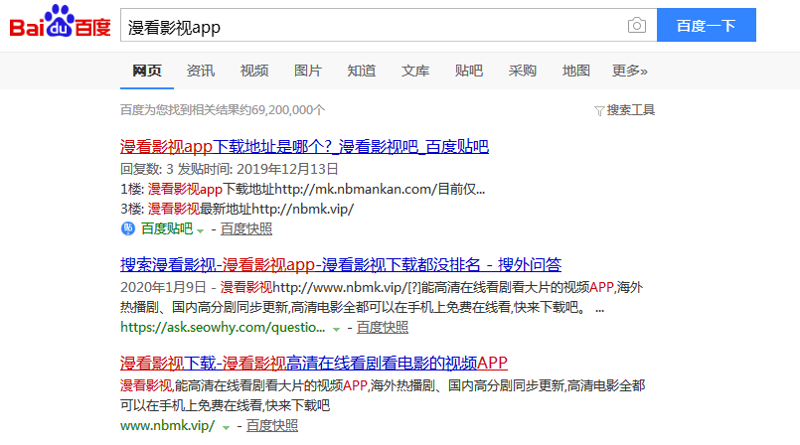Click the 百度贴吧 source icon
The width and height of the screenshot is (800, 445).
128,229
